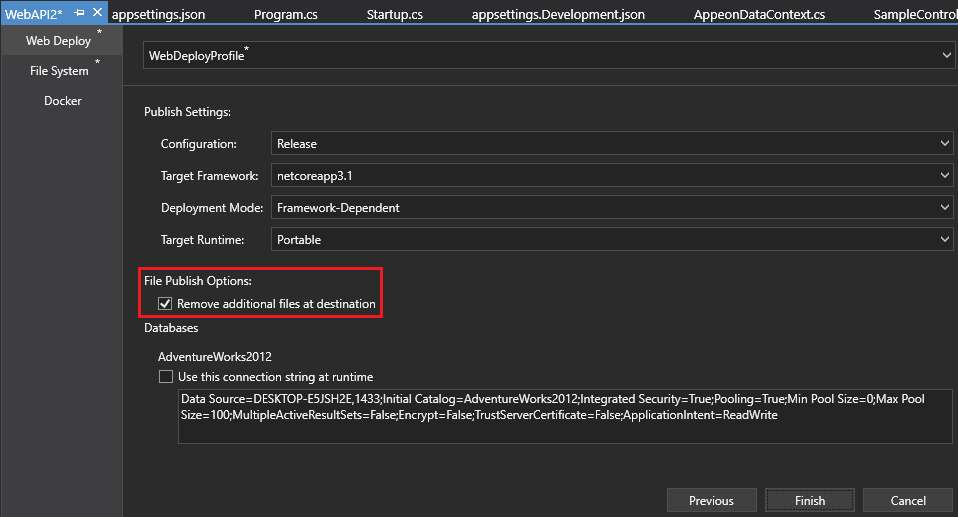The height and width of the screenshot is (517, 958).
Task: Select the Web Deploy publish method
Action: click(x=58, y=41)
